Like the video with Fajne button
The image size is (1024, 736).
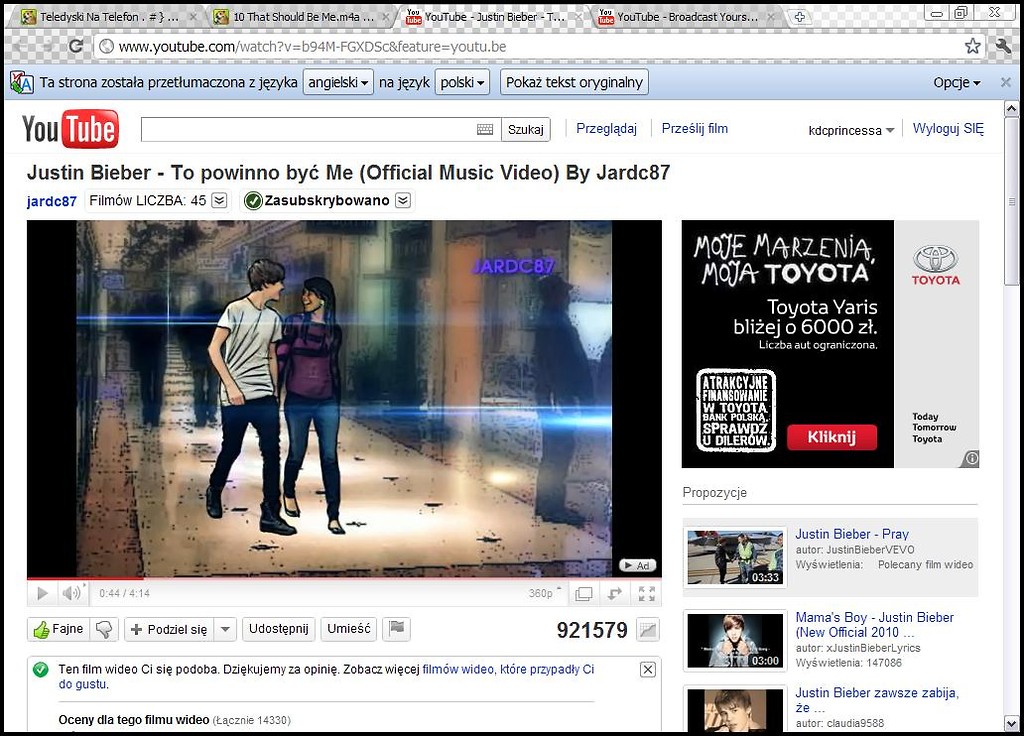tap(58, 629)
